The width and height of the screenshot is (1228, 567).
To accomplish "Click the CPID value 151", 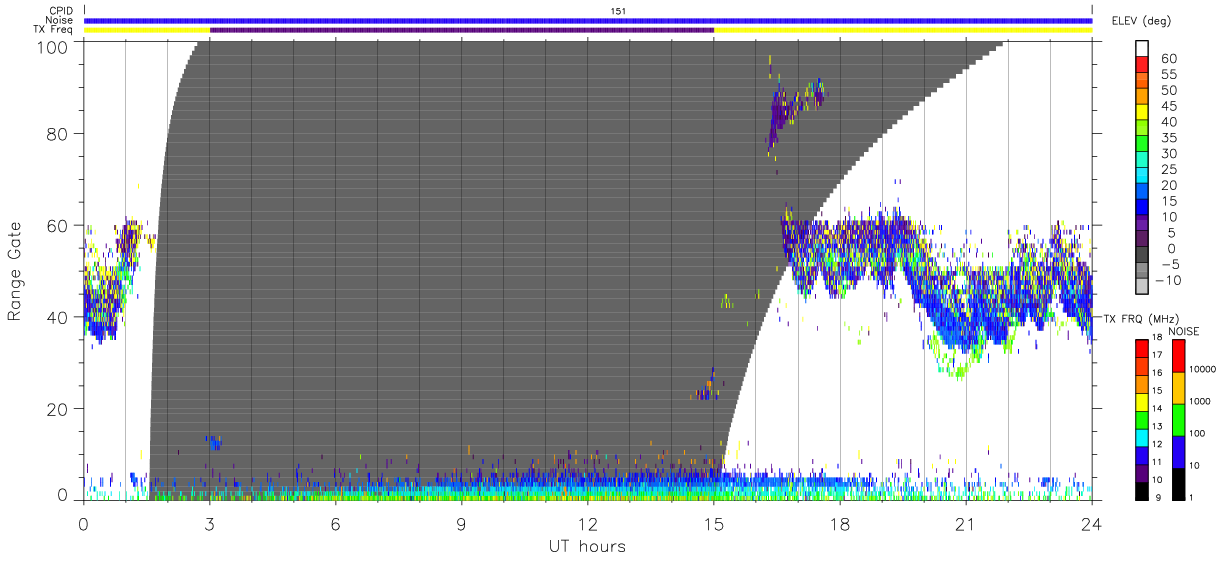I will pos(618,11).
